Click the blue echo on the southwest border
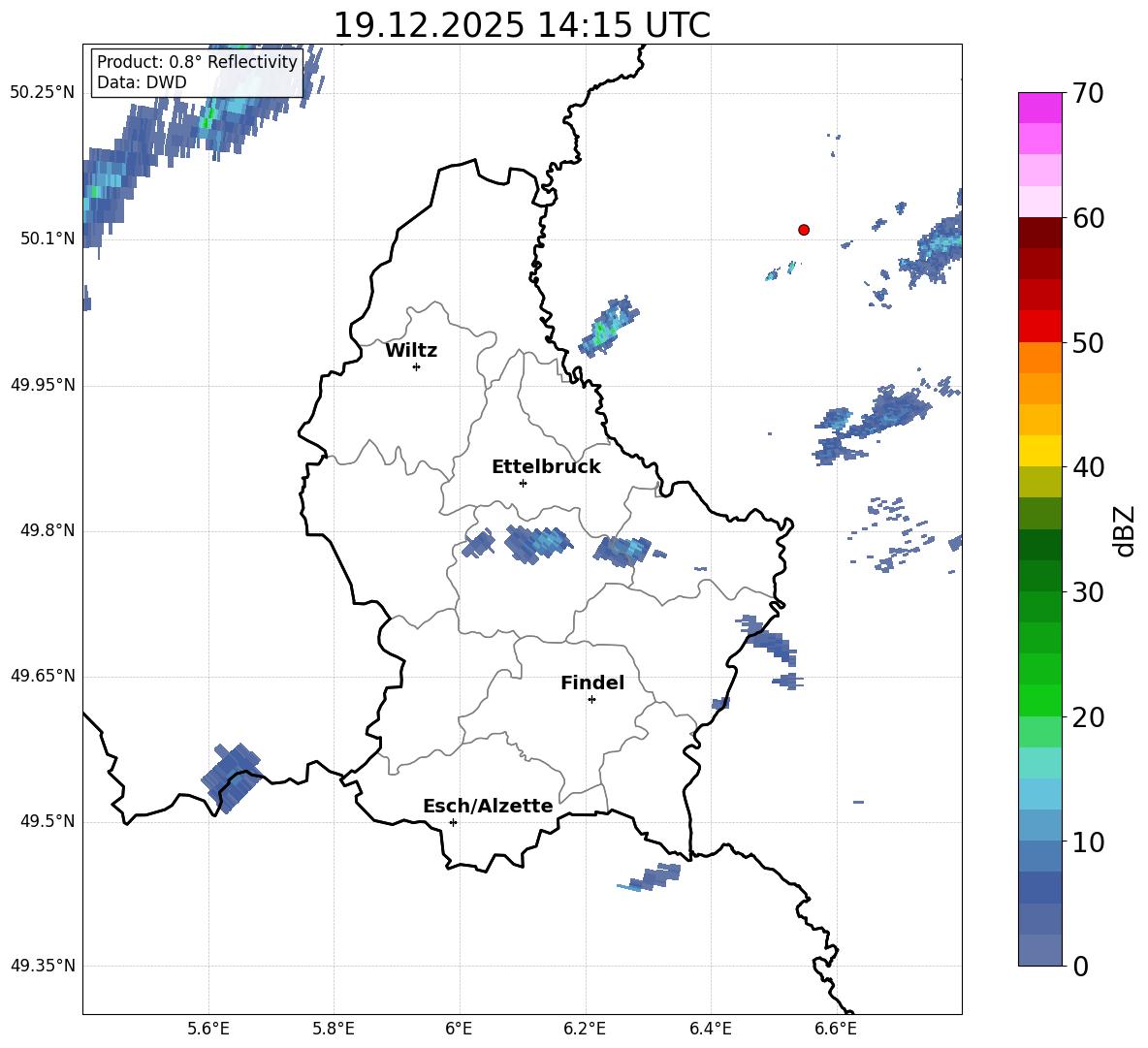Image resolution: width=1148 pixels, height=1048 pixels. tap(232, 778)
